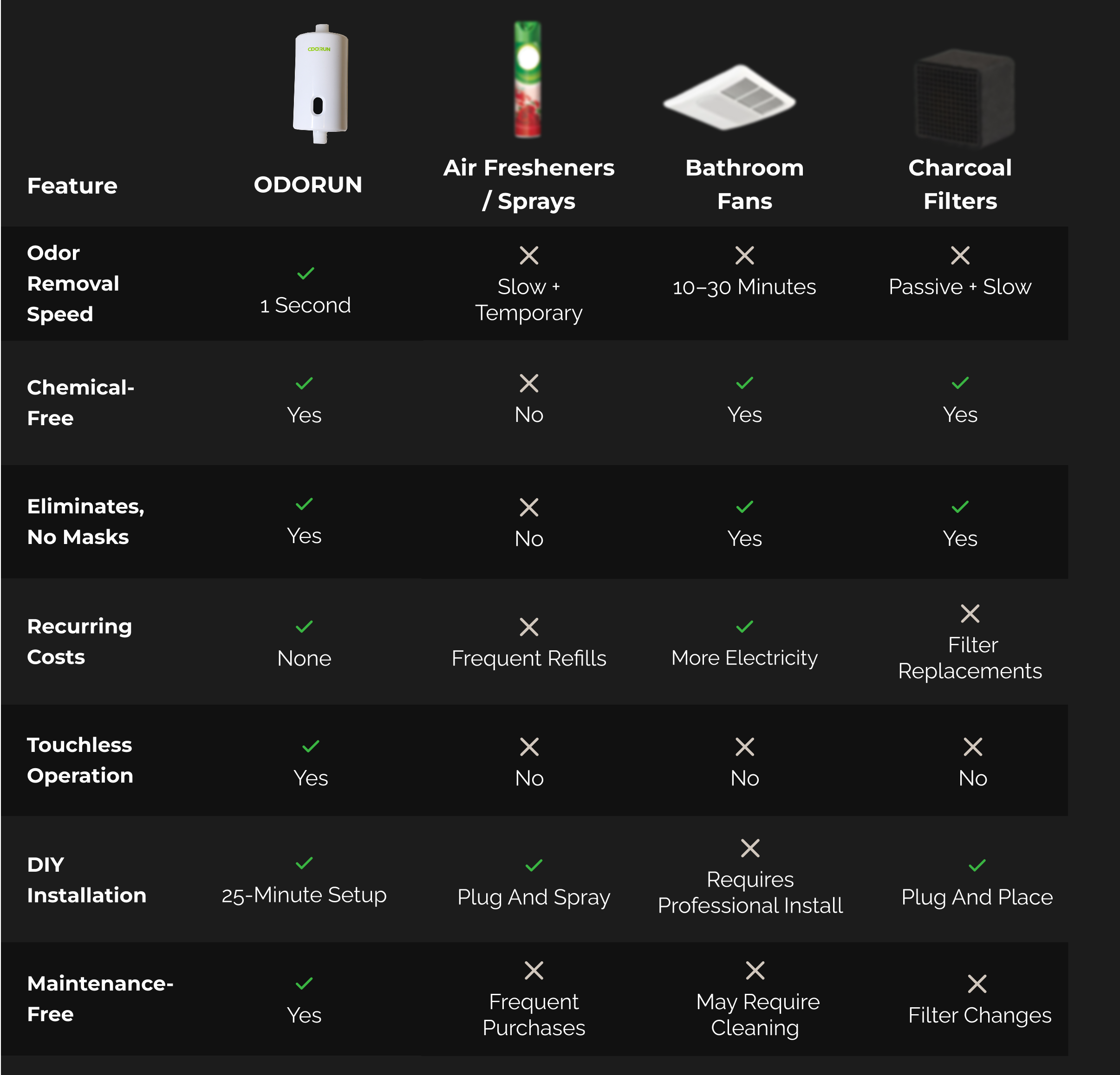Click X icon above 'Passive + Slow'

click(960, 255)
